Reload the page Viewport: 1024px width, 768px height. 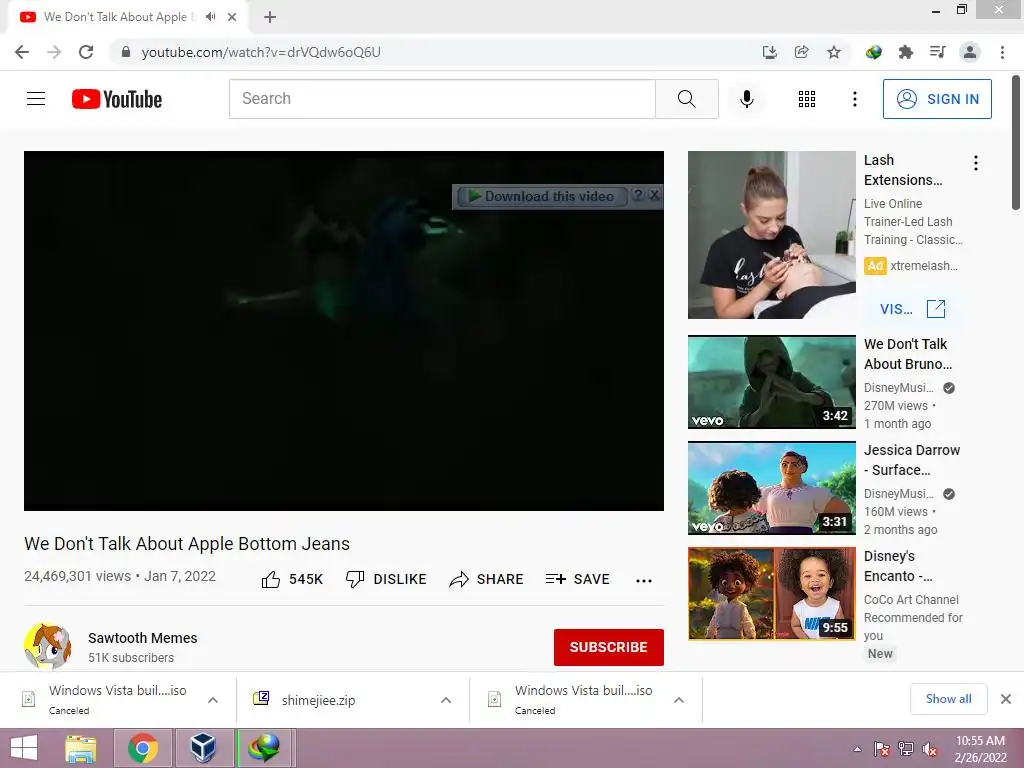coord(86,52)
